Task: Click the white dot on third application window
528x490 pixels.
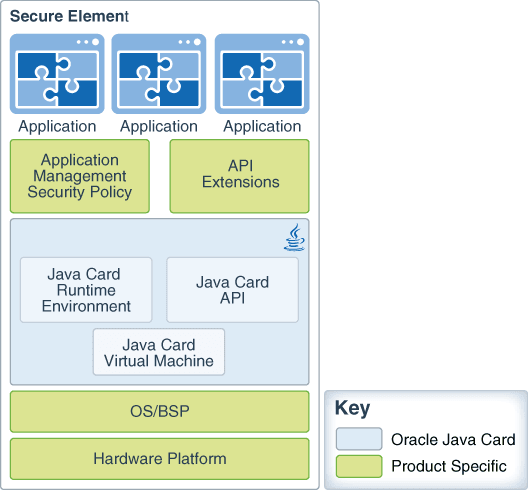Action: [301, 42]
